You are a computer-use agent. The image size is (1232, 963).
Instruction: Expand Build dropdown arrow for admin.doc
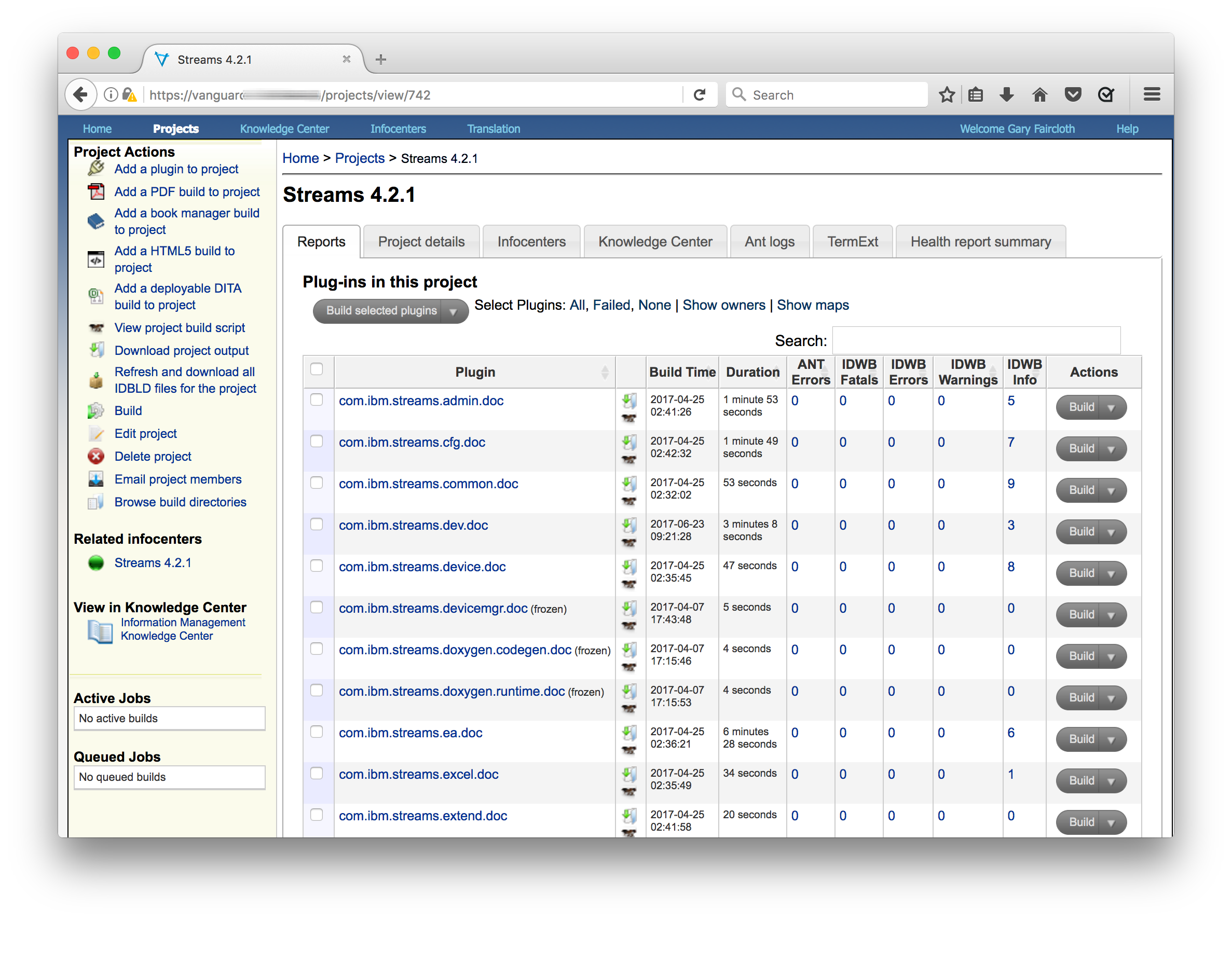[x=1112, y=407]
